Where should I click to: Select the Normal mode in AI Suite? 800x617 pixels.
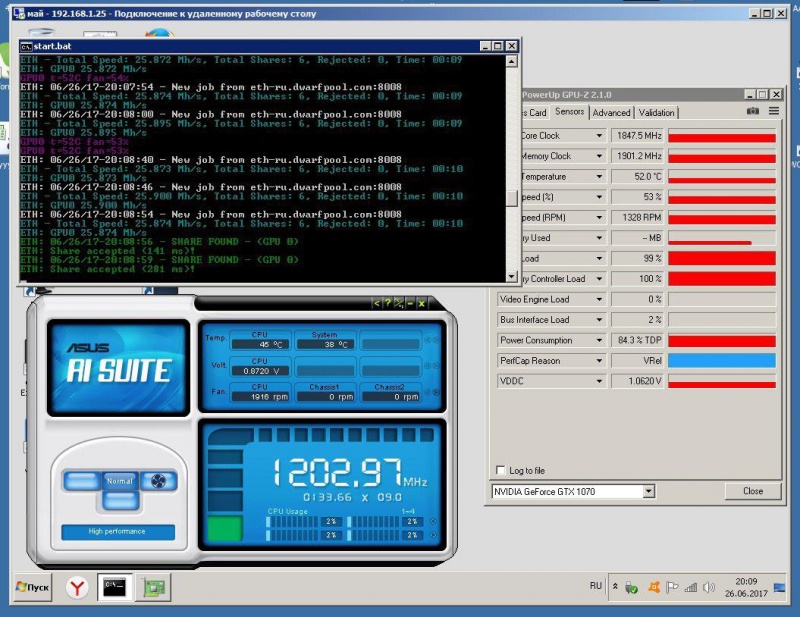(x=119, y=481)
